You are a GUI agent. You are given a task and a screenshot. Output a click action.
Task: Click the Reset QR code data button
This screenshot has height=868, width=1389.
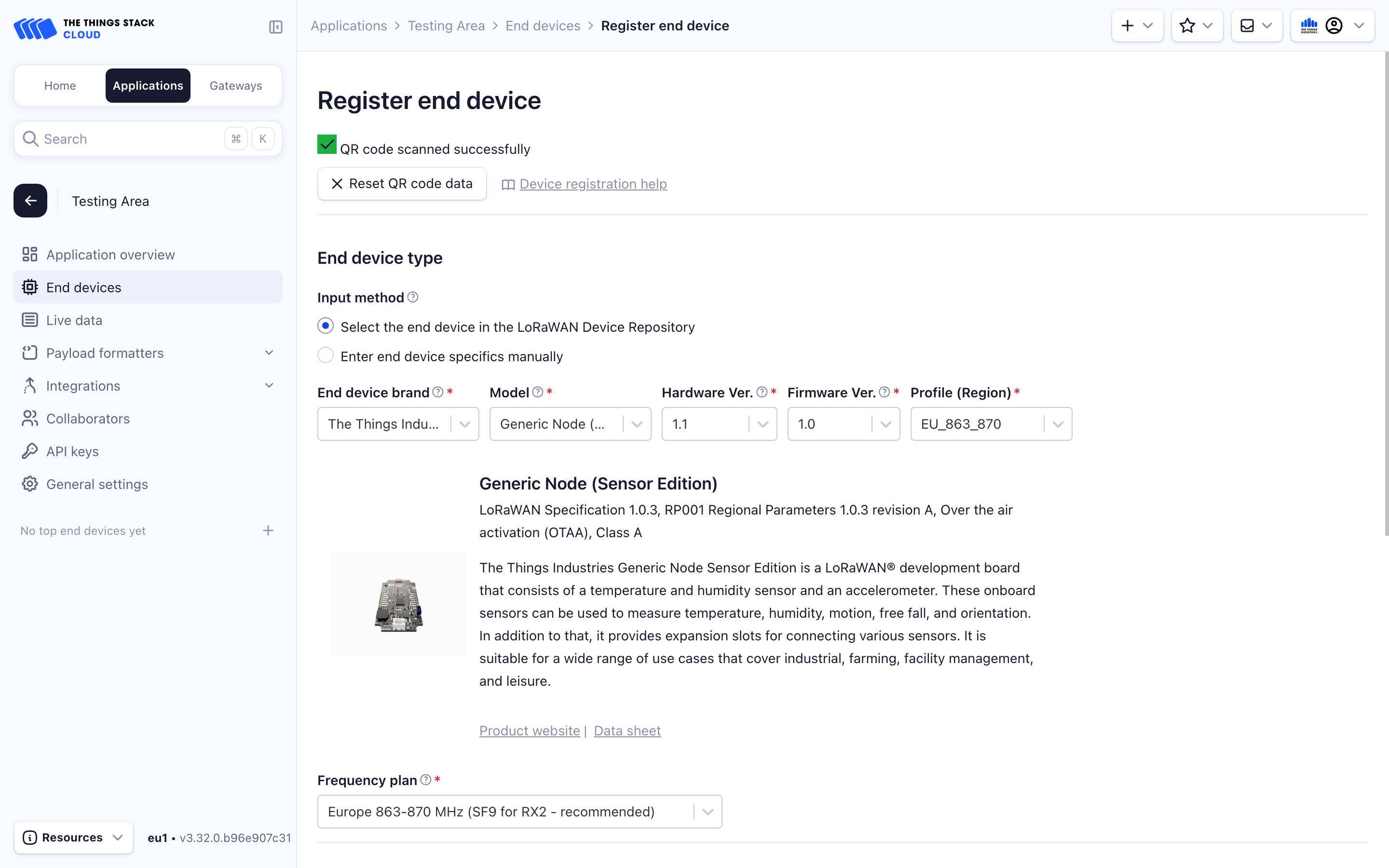[x=402, y=184]
